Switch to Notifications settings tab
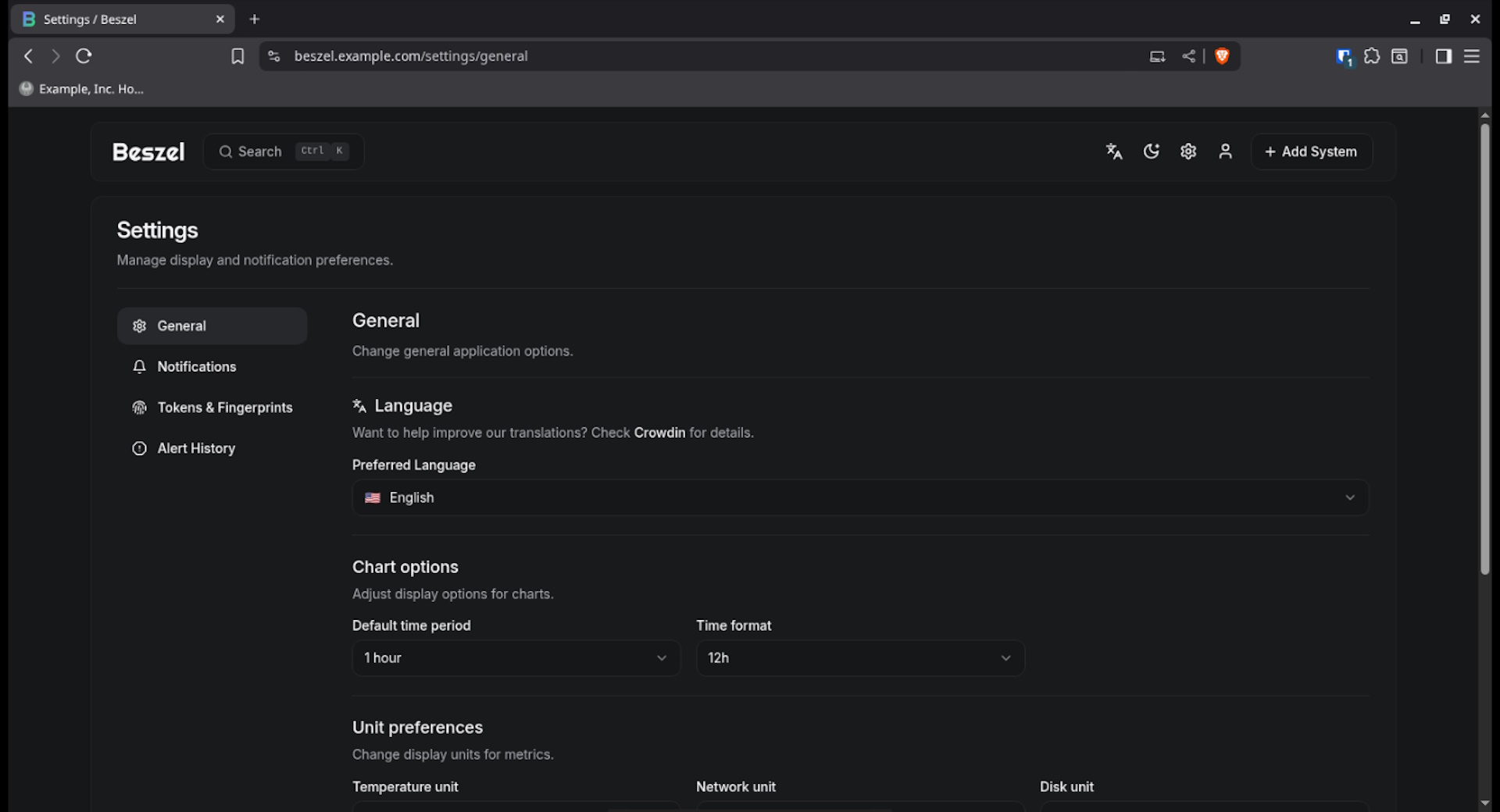Image resolution: width=1500 pixels, height=812 pixels. click(197, 367)
